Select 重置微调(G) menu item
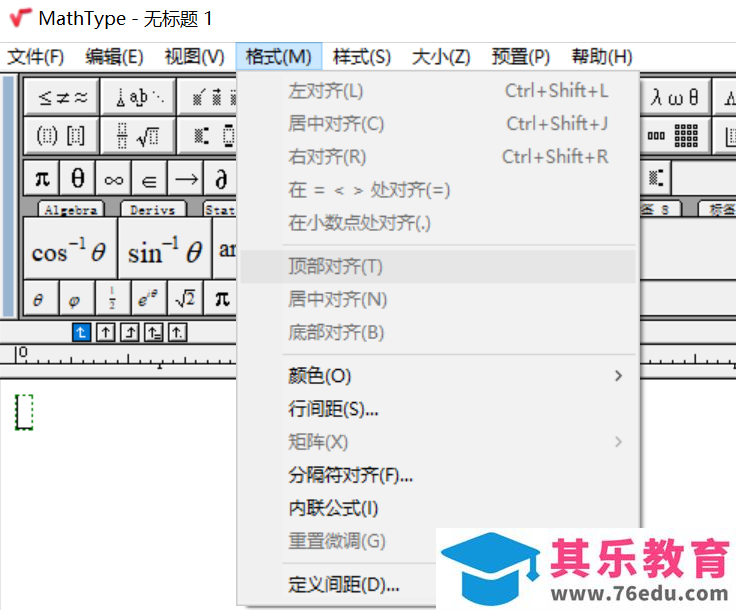Screen dimensions: 736x610 (338, 541)
